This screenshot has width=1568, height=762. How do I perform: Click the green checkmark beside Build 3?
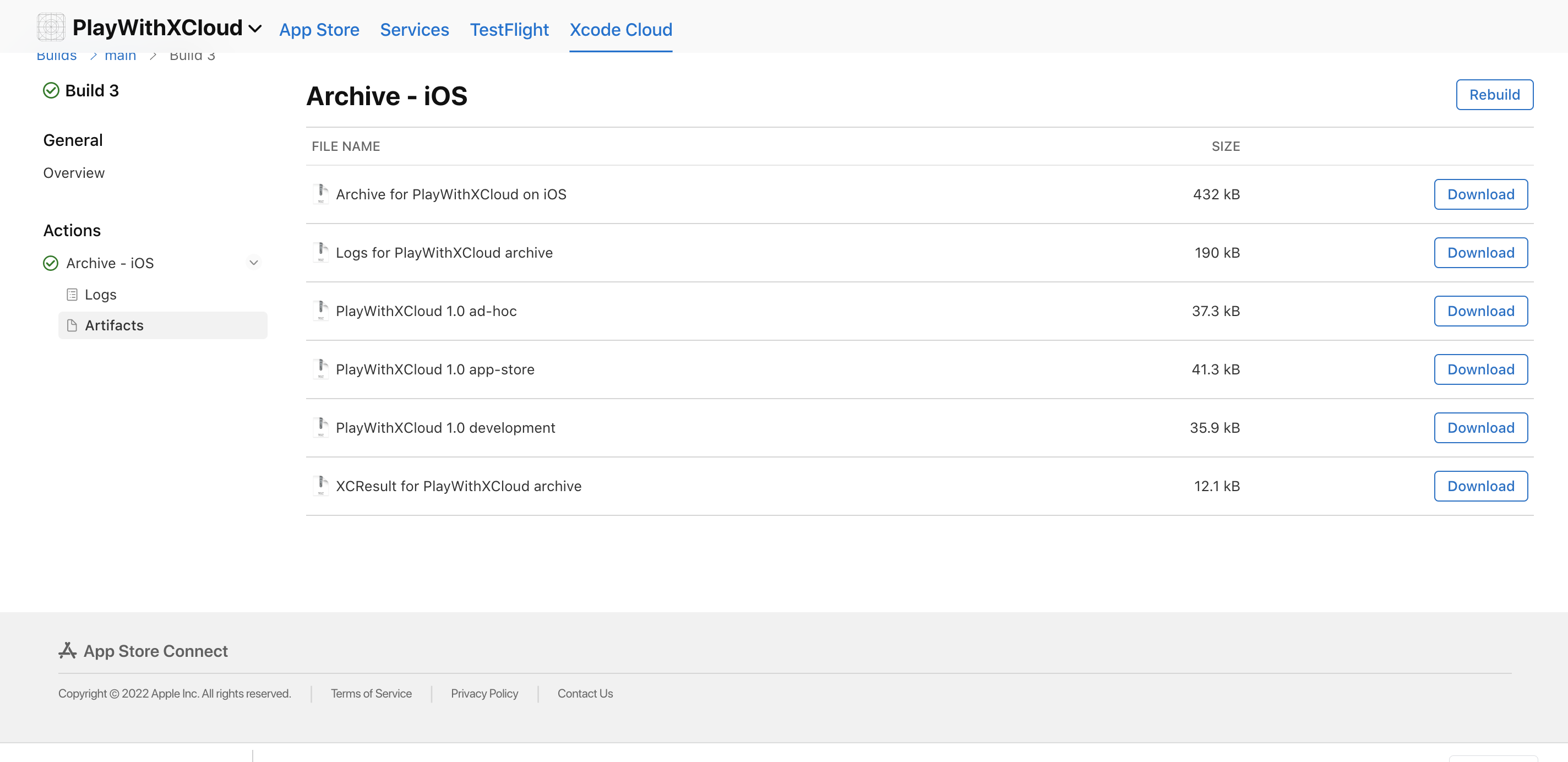coord(51,90)
